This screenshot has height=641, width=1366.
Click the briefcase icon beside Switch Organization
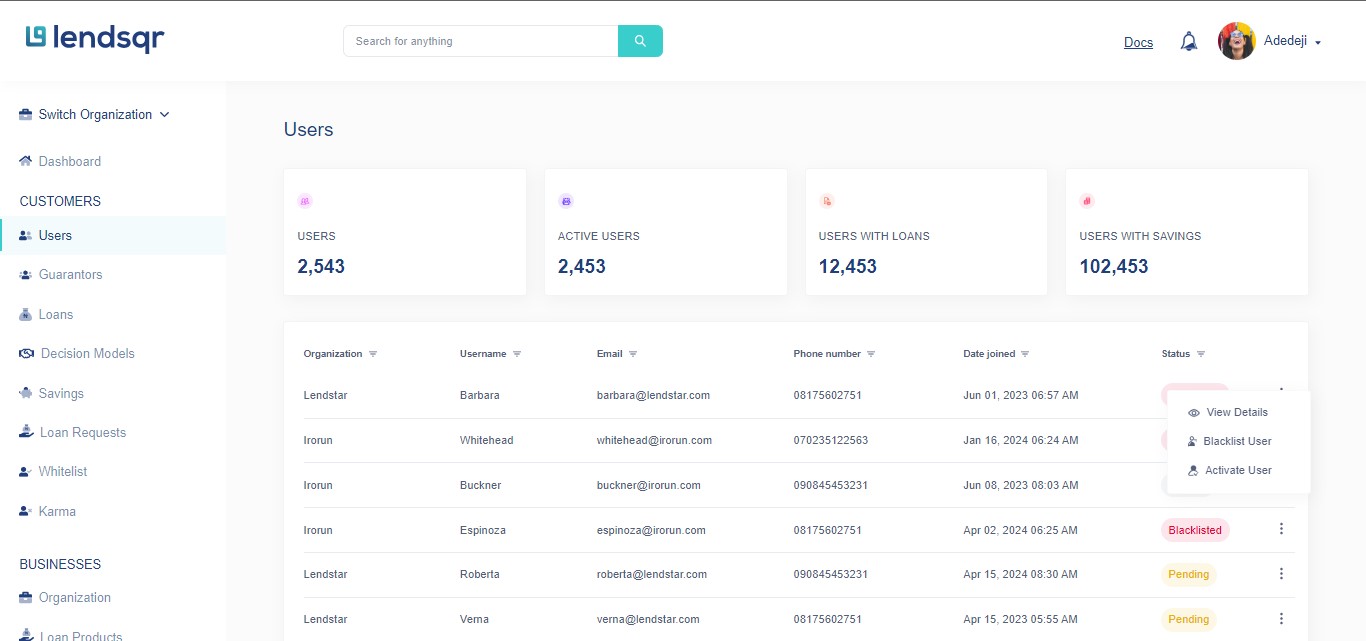tap(26, 115)
